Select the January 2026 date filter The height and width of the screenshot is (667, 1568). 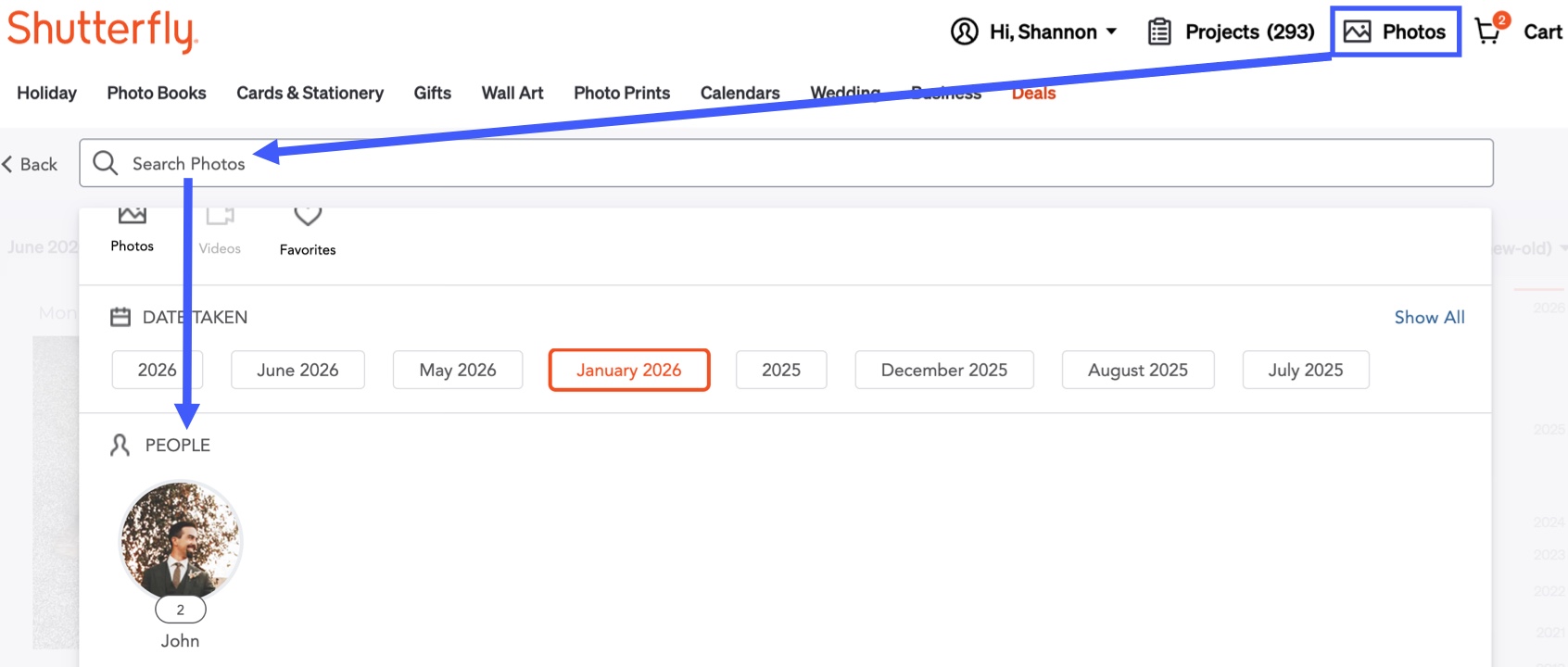pos(629,370)
